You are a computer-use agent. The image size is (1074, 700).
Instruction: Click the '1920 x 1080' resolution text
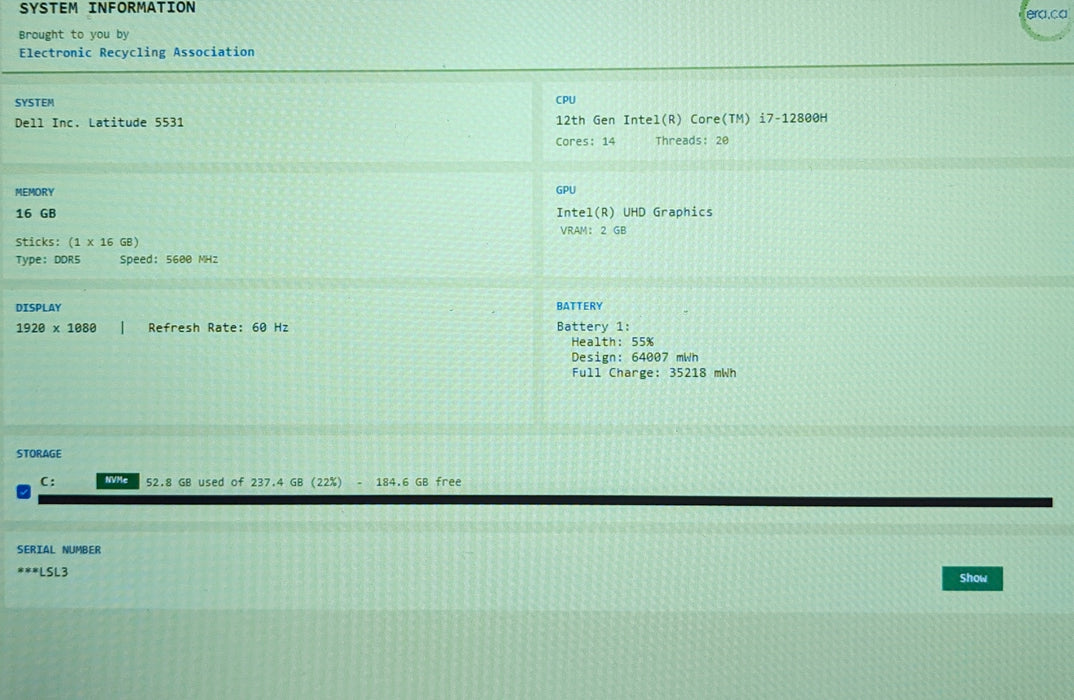coord(56,328)
